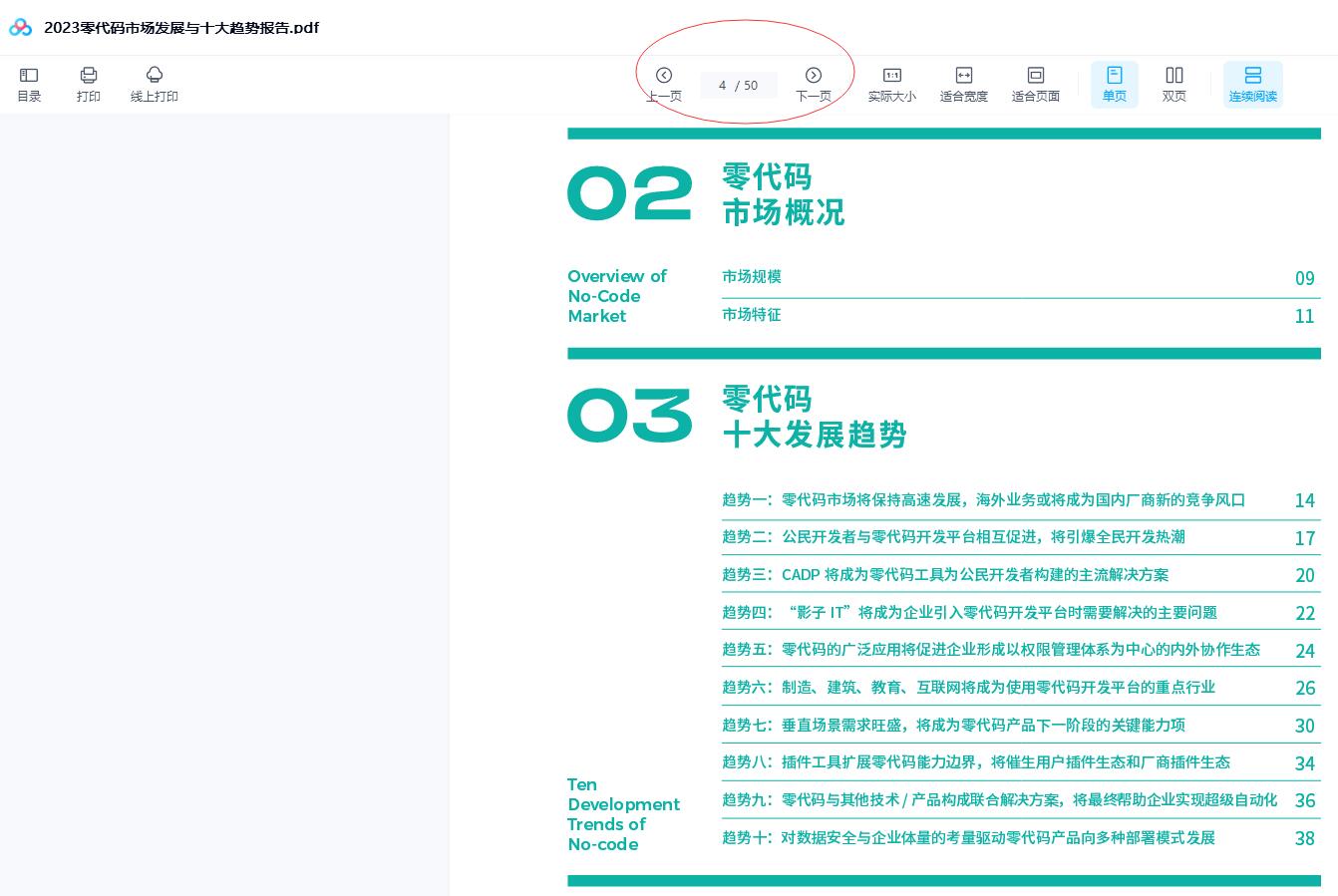Jump to 市场规模 section entry
This screenshot has width=1338, height=896.
752,277
